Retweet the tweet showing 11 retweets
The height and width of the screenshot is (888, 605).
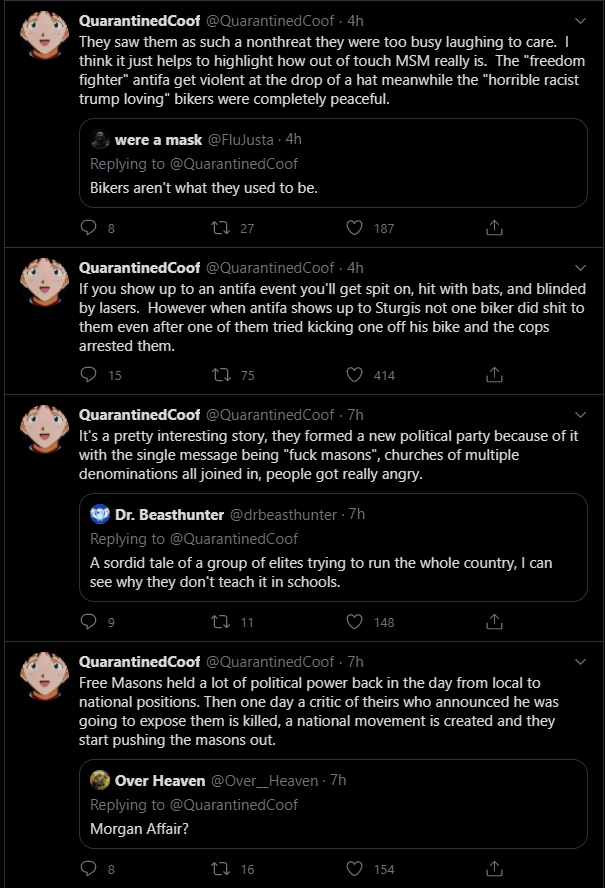click(220, 621)
